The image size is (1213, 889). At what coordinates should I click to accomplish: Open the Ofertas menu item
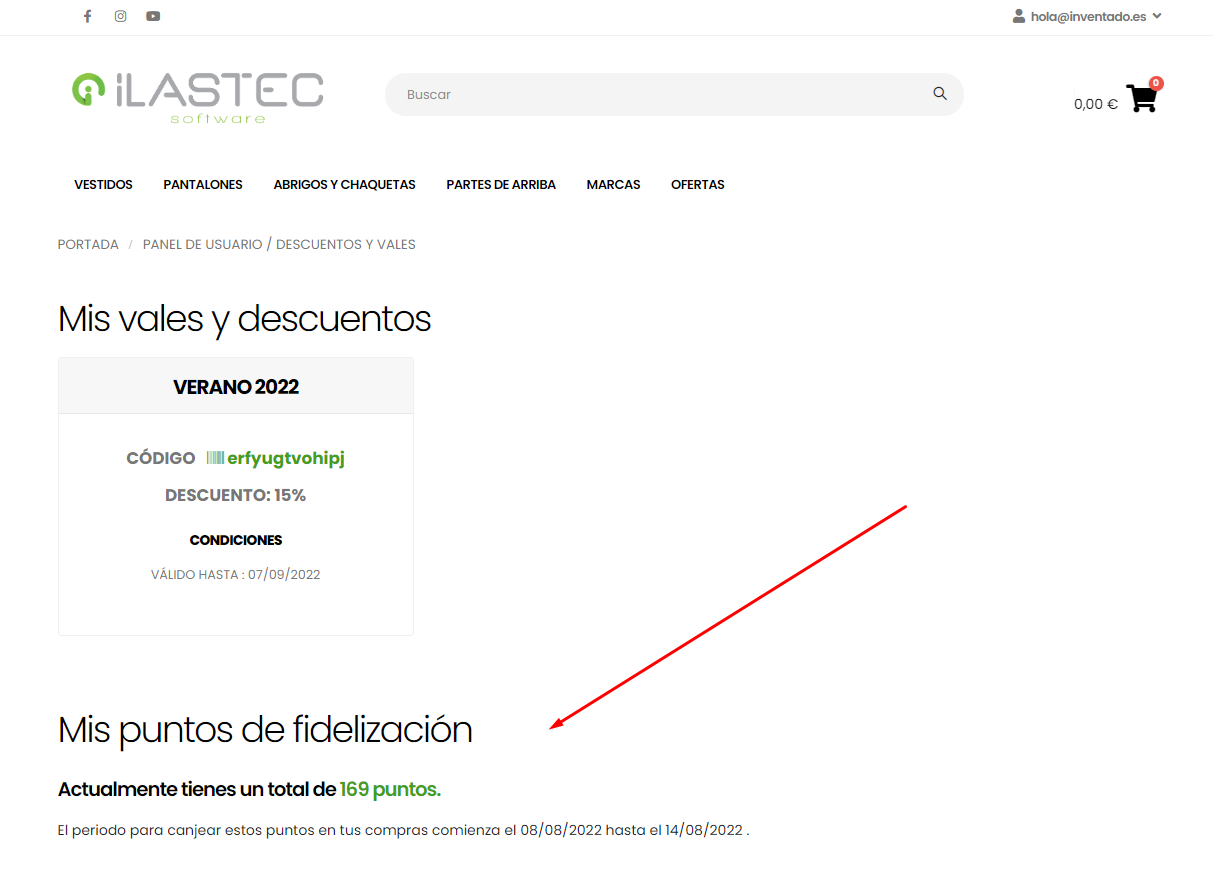(698, 185)
